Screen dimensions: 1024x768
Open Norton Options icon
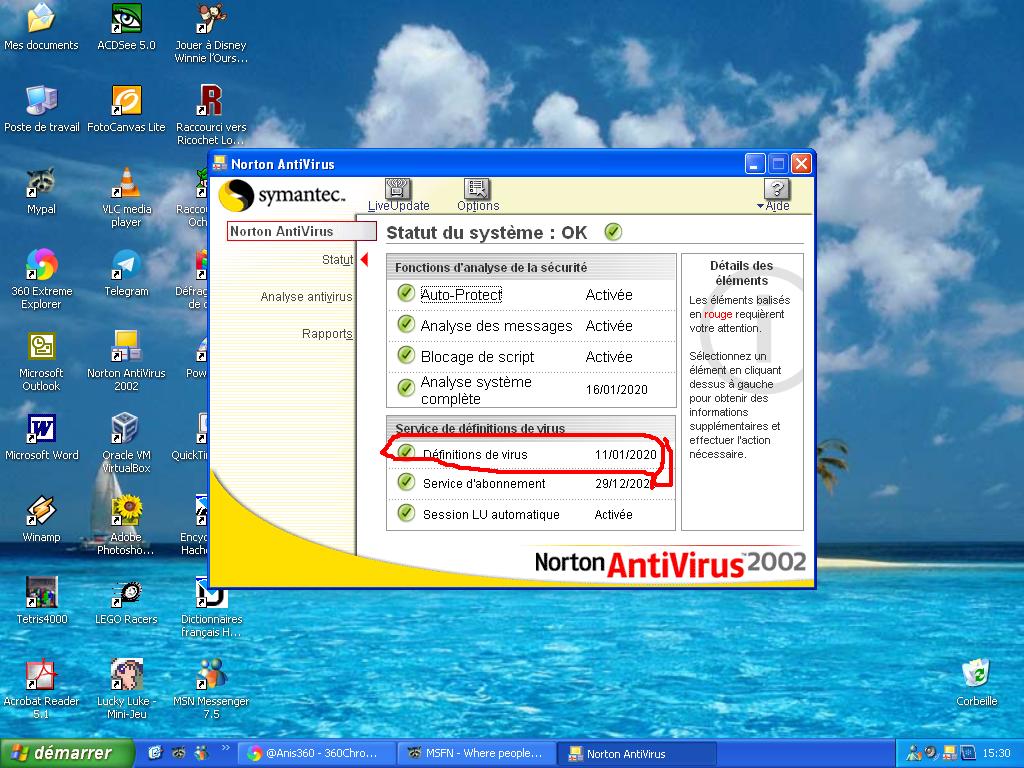pos(477,194)
